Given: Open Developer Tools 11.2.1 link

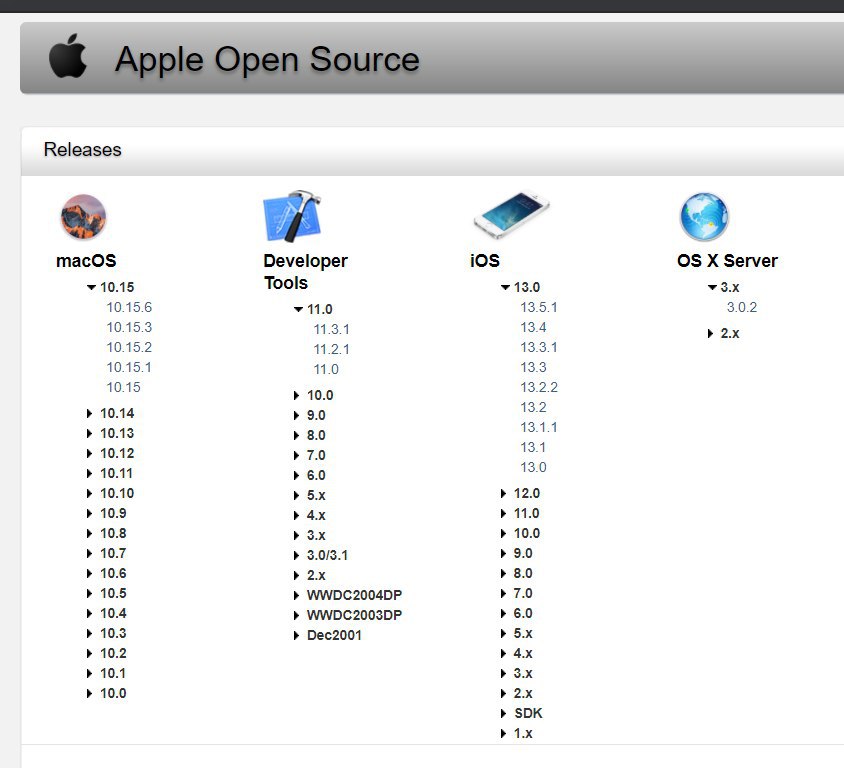Looking at the screenshot, I should [332, 349].
